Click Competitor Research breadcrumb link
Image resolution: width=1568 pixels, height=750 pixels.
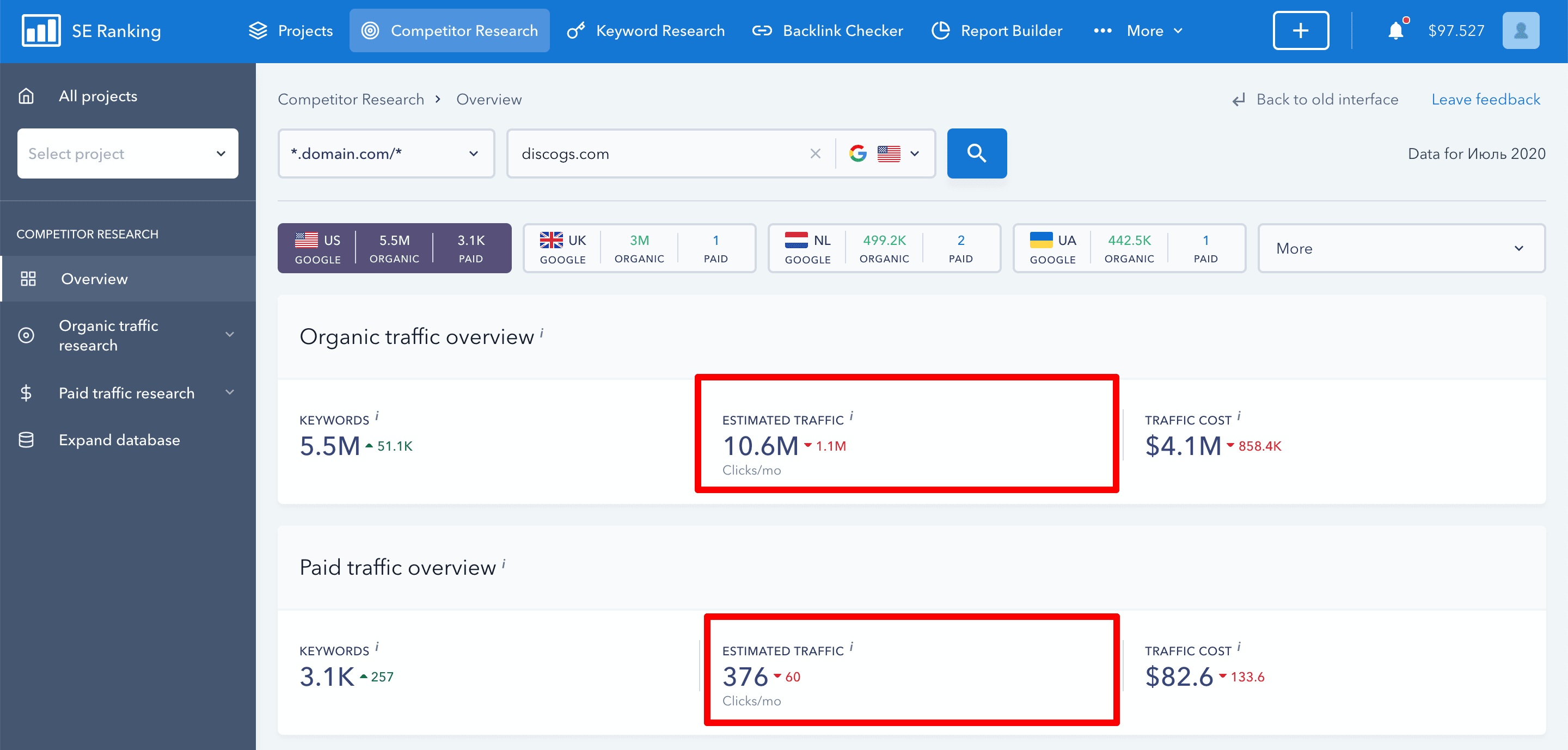351,100
